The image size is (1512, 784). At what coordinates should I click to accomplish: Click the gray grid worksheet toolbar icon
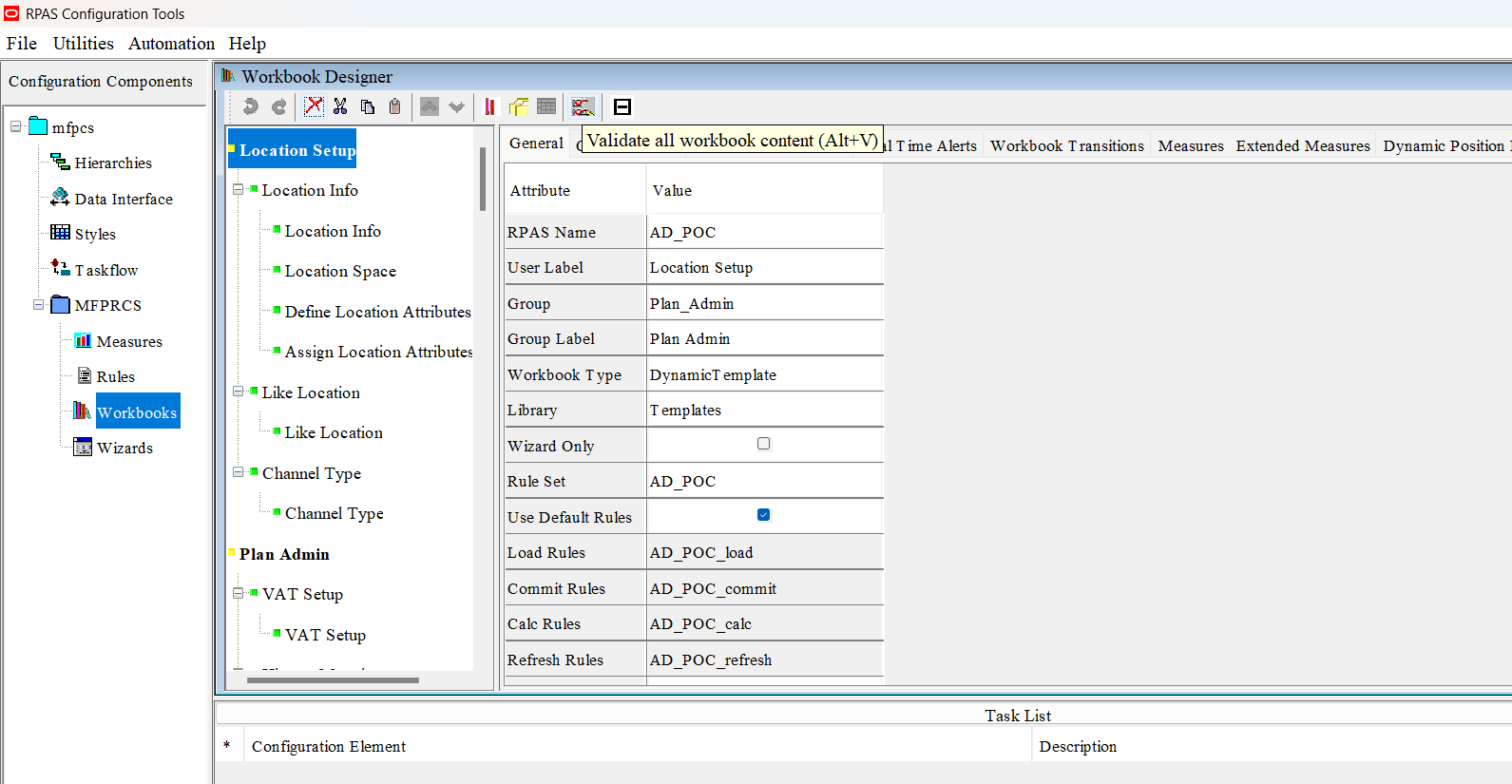pyautogui.click(x=546, y=106)
